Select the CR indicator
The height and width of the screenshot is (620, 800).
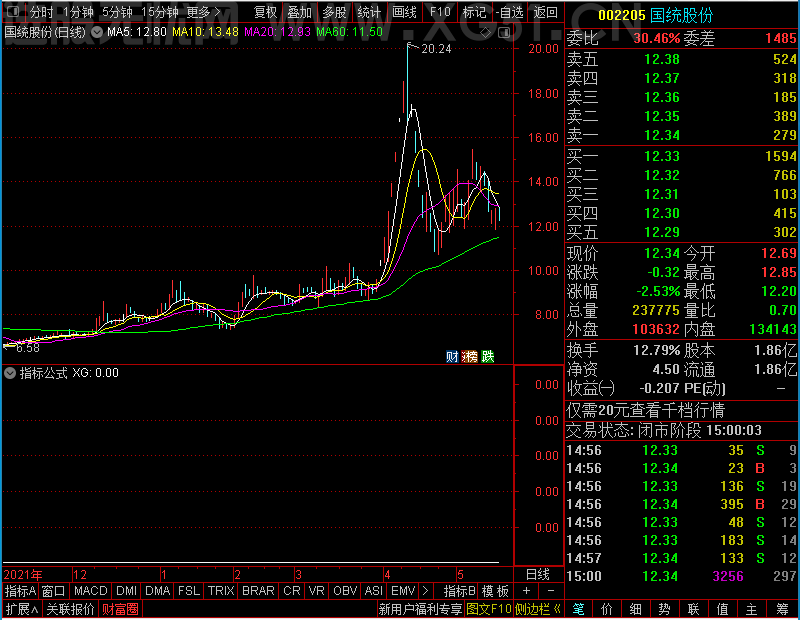pos(292,591)
